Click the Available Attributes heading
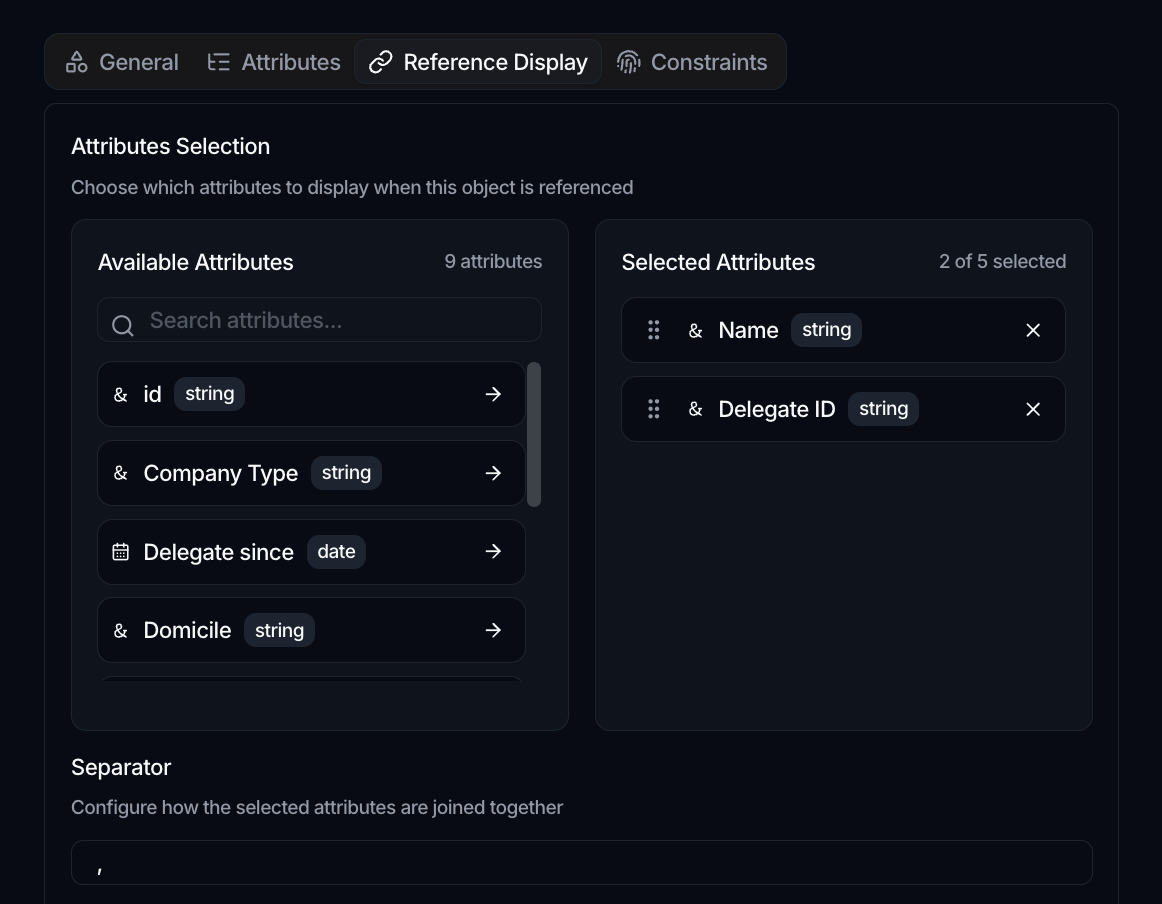Screen dimensions: 1162x904 196,262
